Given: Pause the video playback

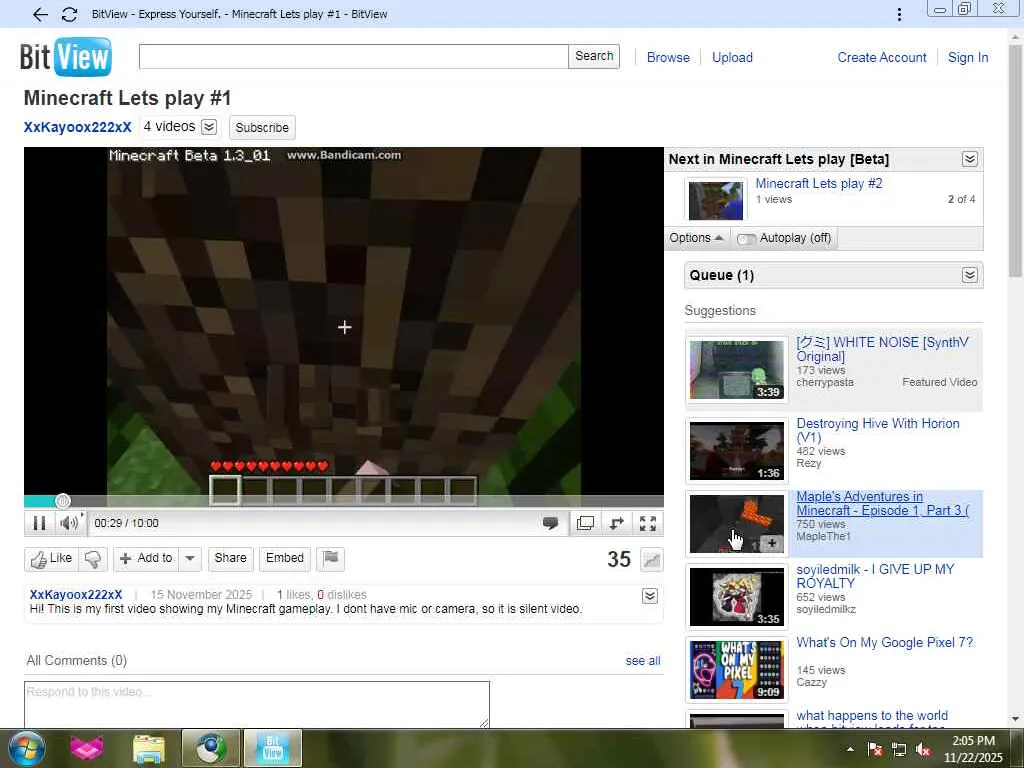Looking at the screenshot, I should click(39, 523).
